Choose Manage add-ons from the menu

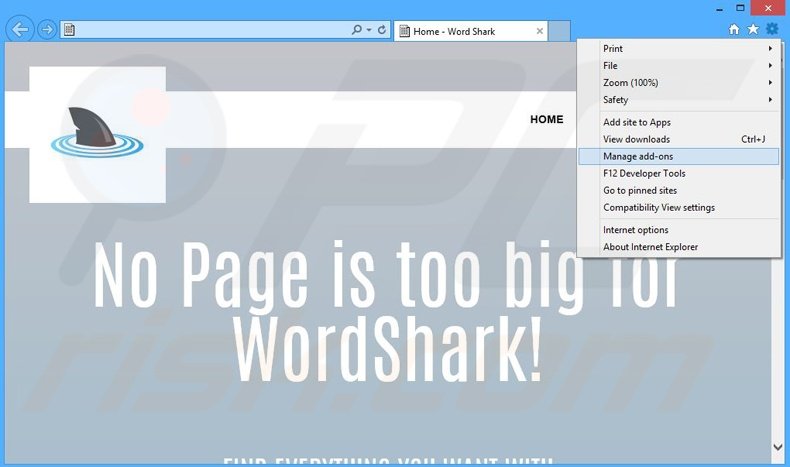[x=679, y=156]
